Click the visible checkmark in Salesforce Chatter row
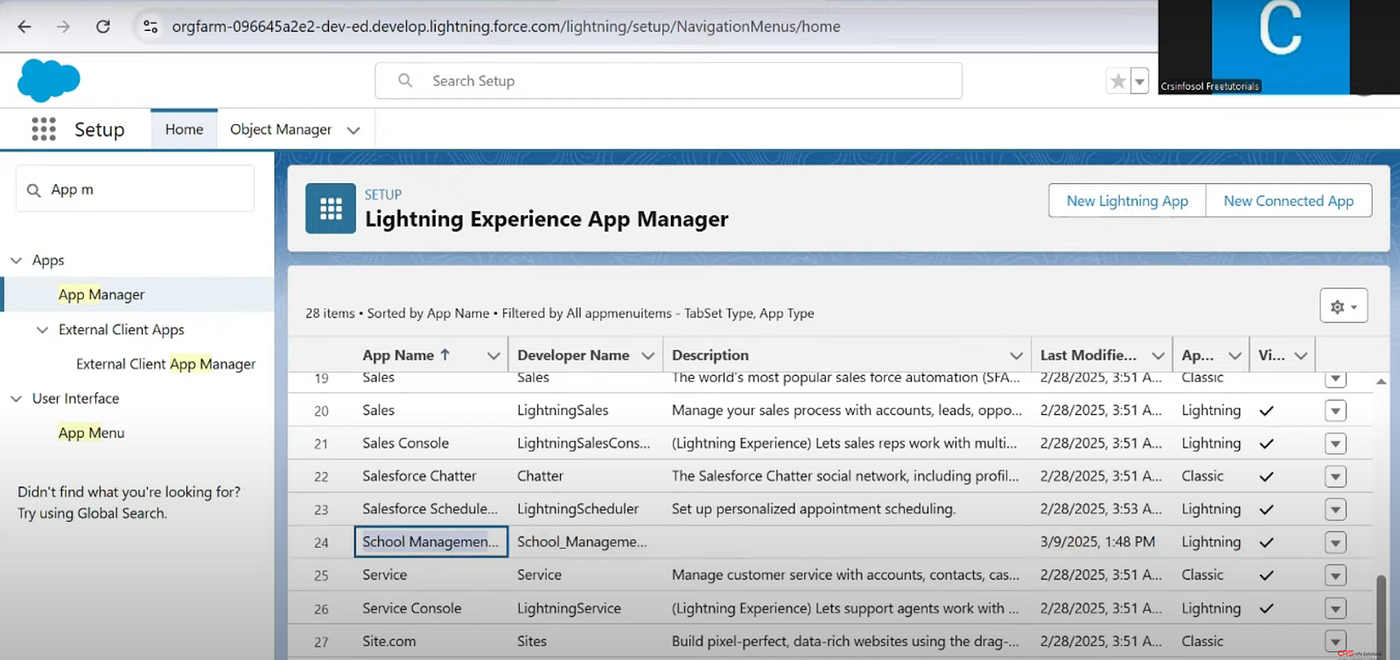Screen dimensions: 1400x660 (1267, 476)
